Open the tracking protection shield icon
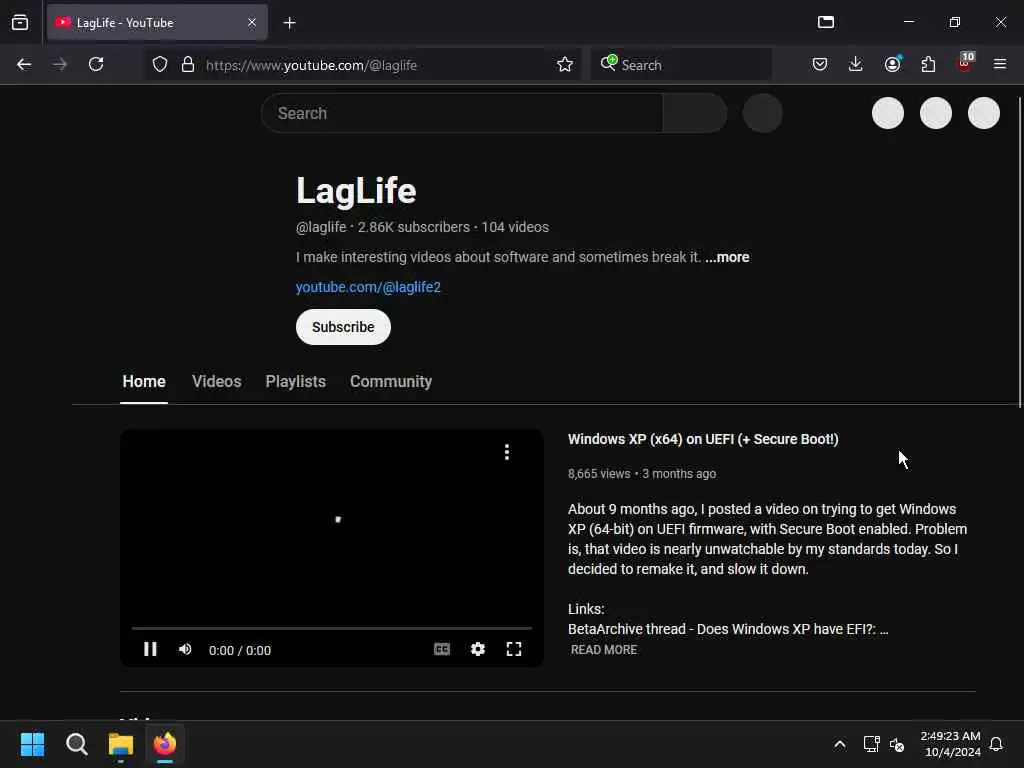Viewport: 1024px width, 768px height. click(x=160, y=65)
